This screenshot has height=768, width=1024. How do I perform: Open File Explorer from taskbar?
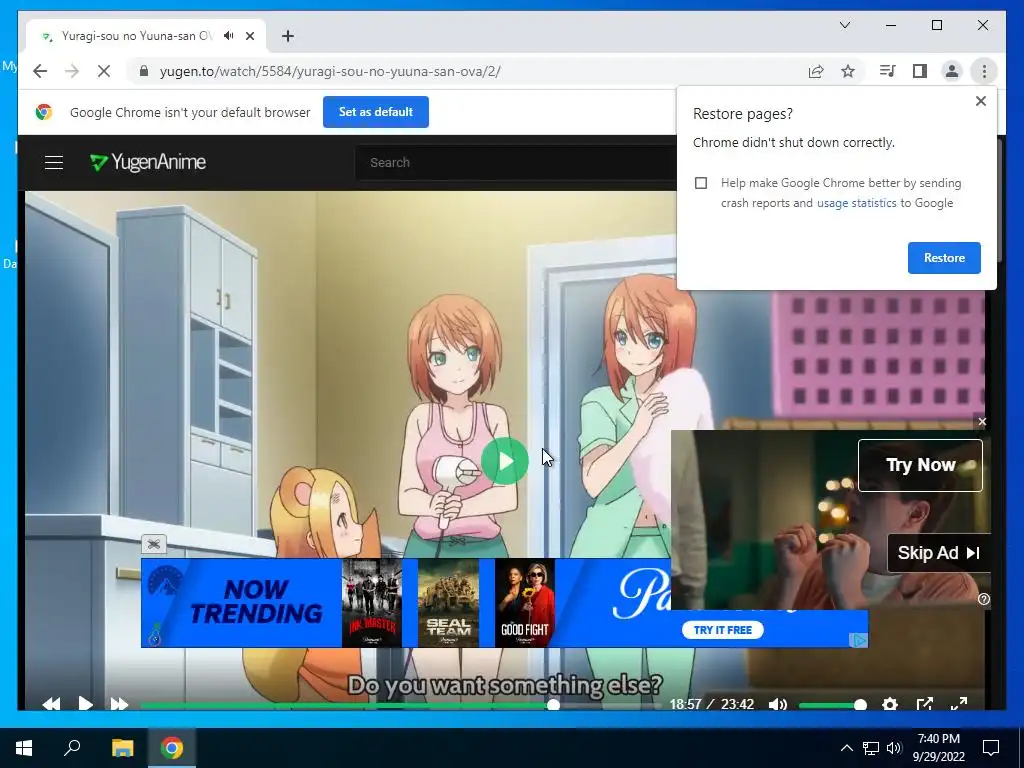[x=122, y=748]
